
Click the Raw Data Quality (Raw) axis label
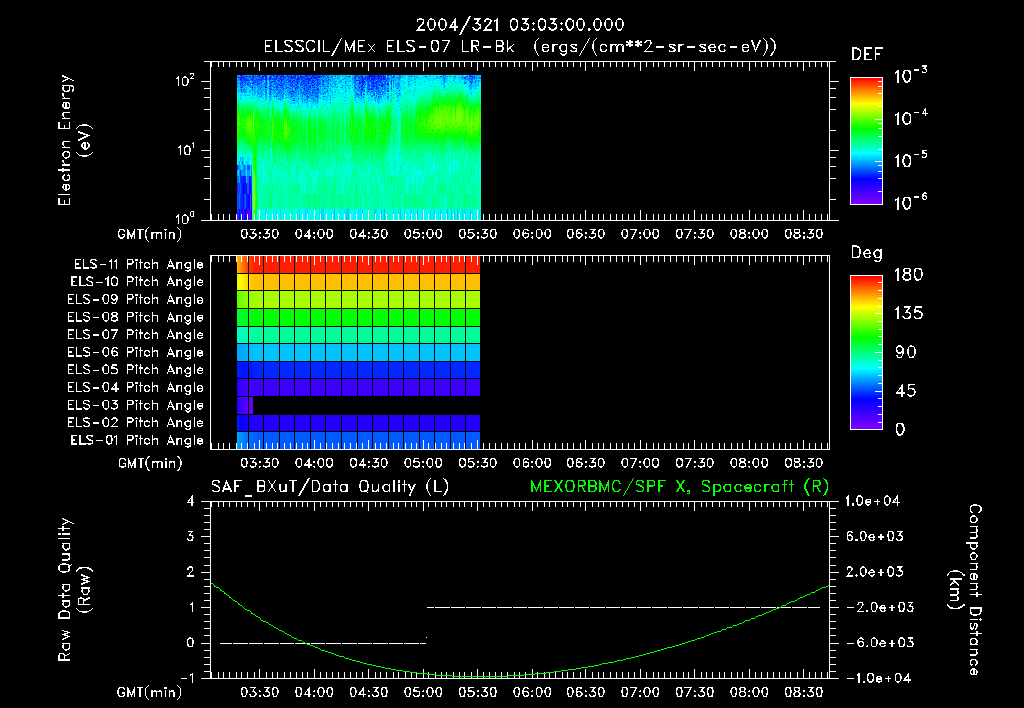74,590
